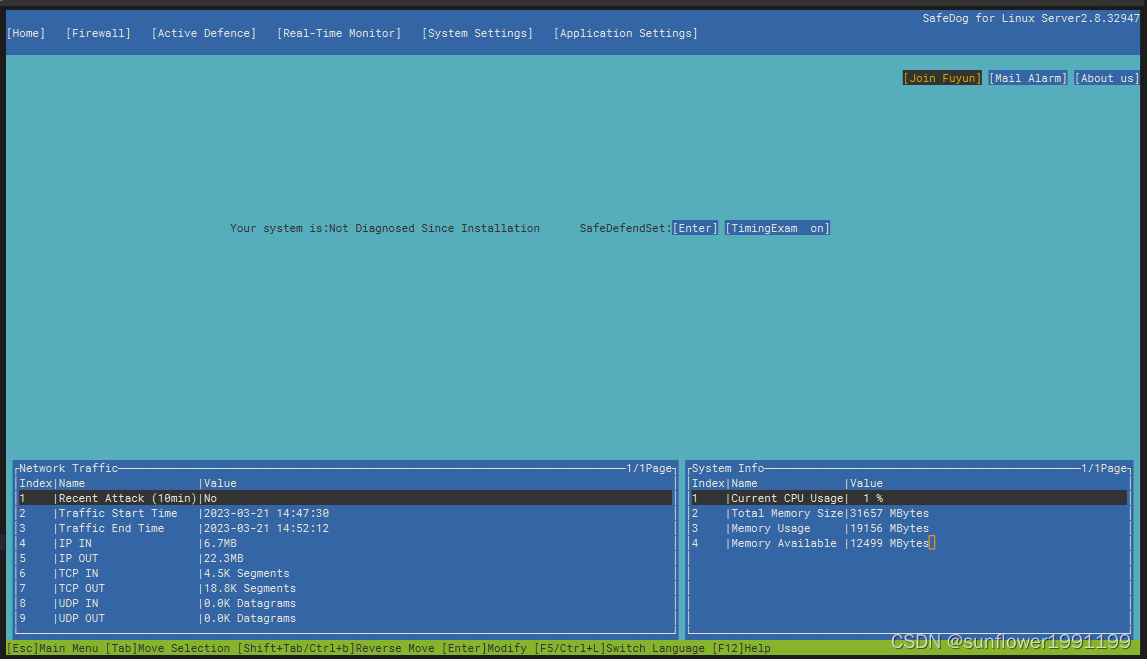Open the [System Settings] menu

click(x=477, y=33)
